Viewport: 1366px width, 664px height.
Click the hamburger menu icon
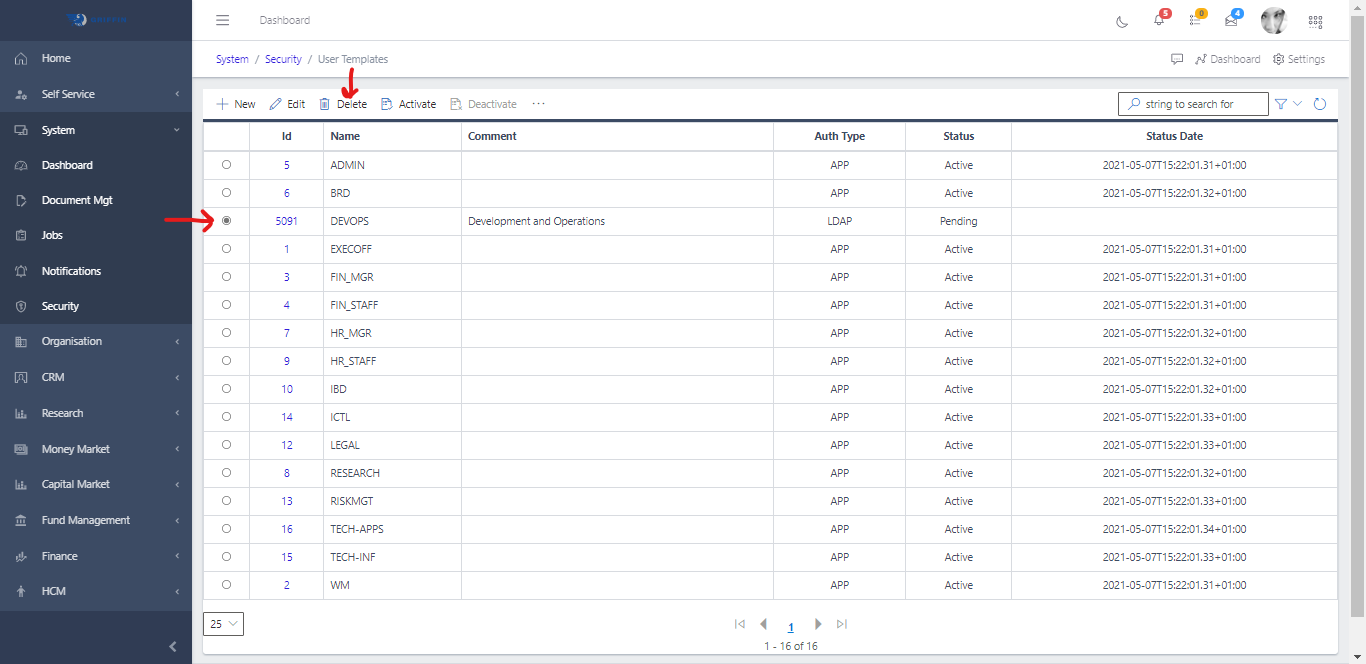point(223,20)
